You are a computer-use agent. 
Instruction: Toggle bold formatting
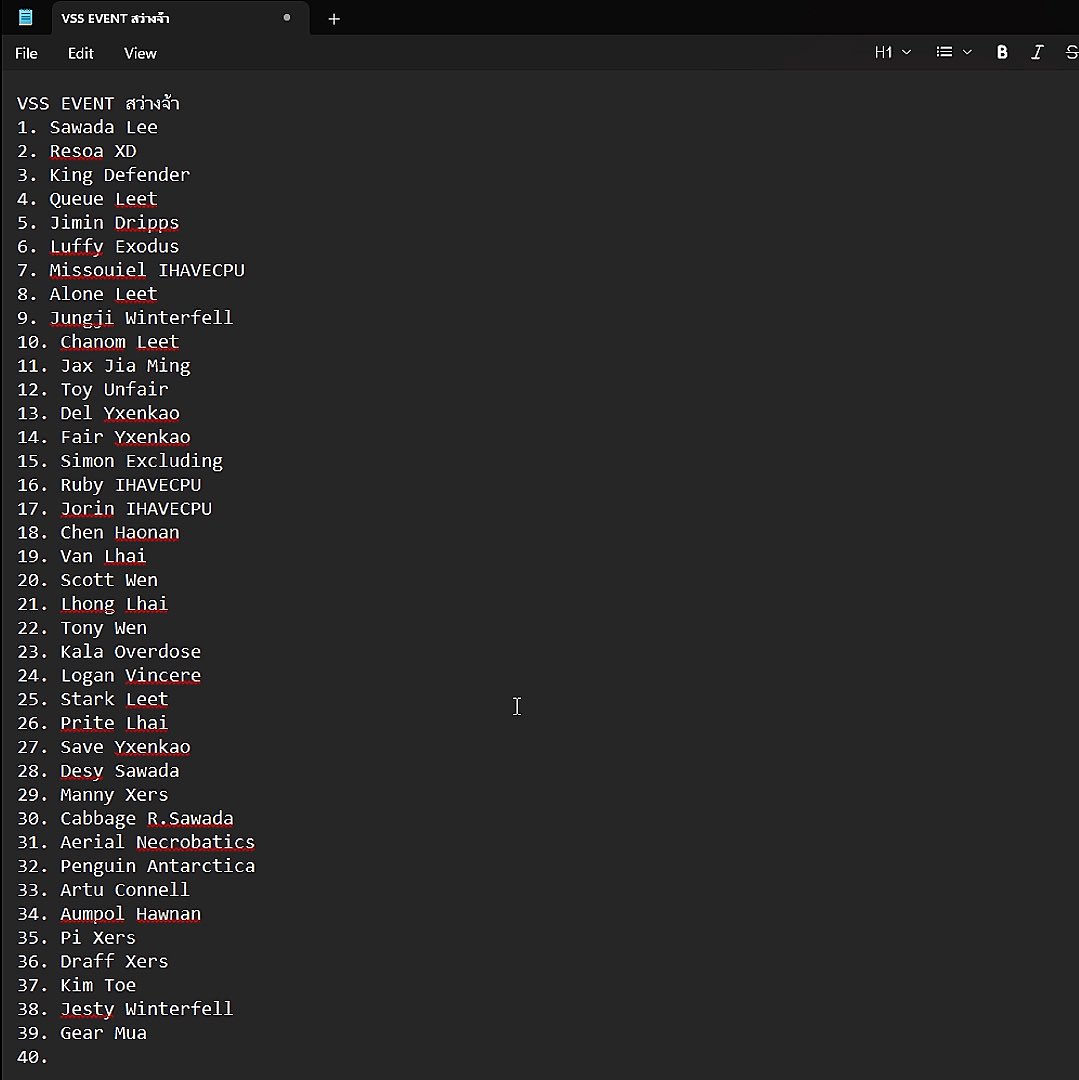(x=1002, y=52)
